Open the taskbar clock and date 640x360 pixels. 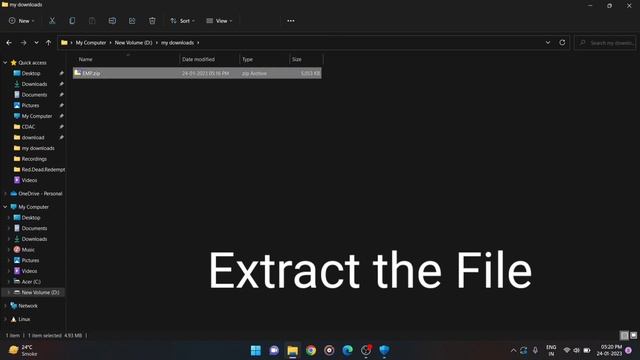[x=610, y=350]
